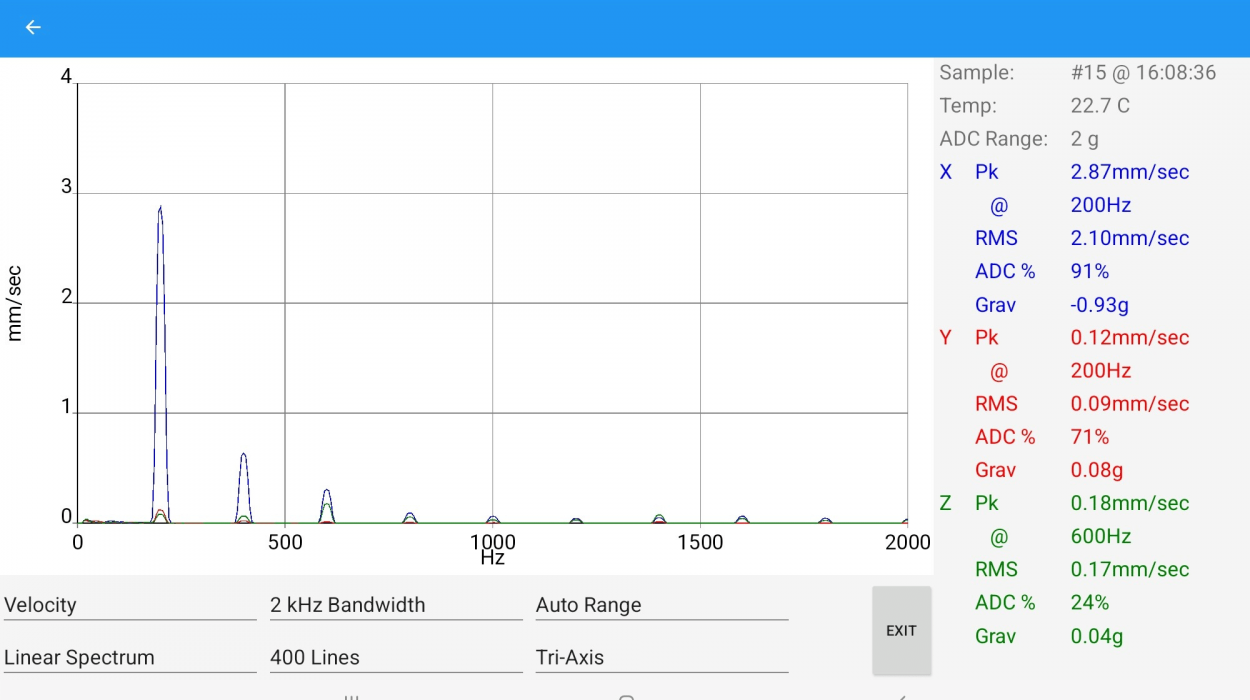Screen dimensions: 1250x700
Task: Open the Auto Range dropdown
Action: coord(661,605)
